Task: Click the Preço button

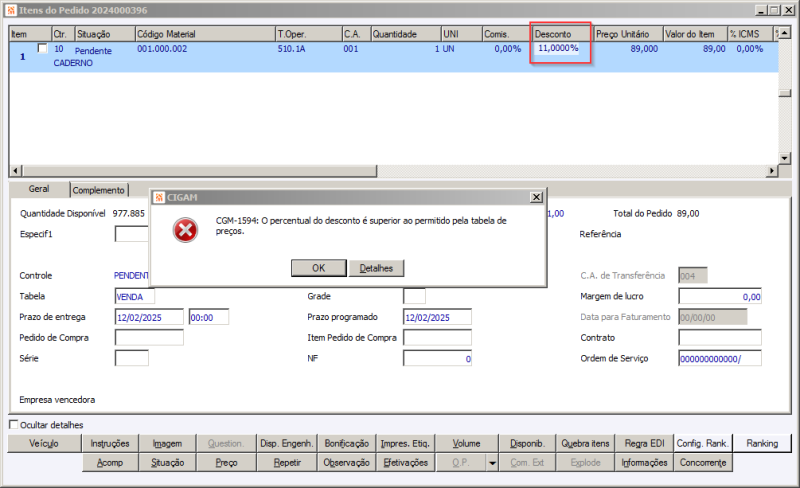Action: [226, 462]
